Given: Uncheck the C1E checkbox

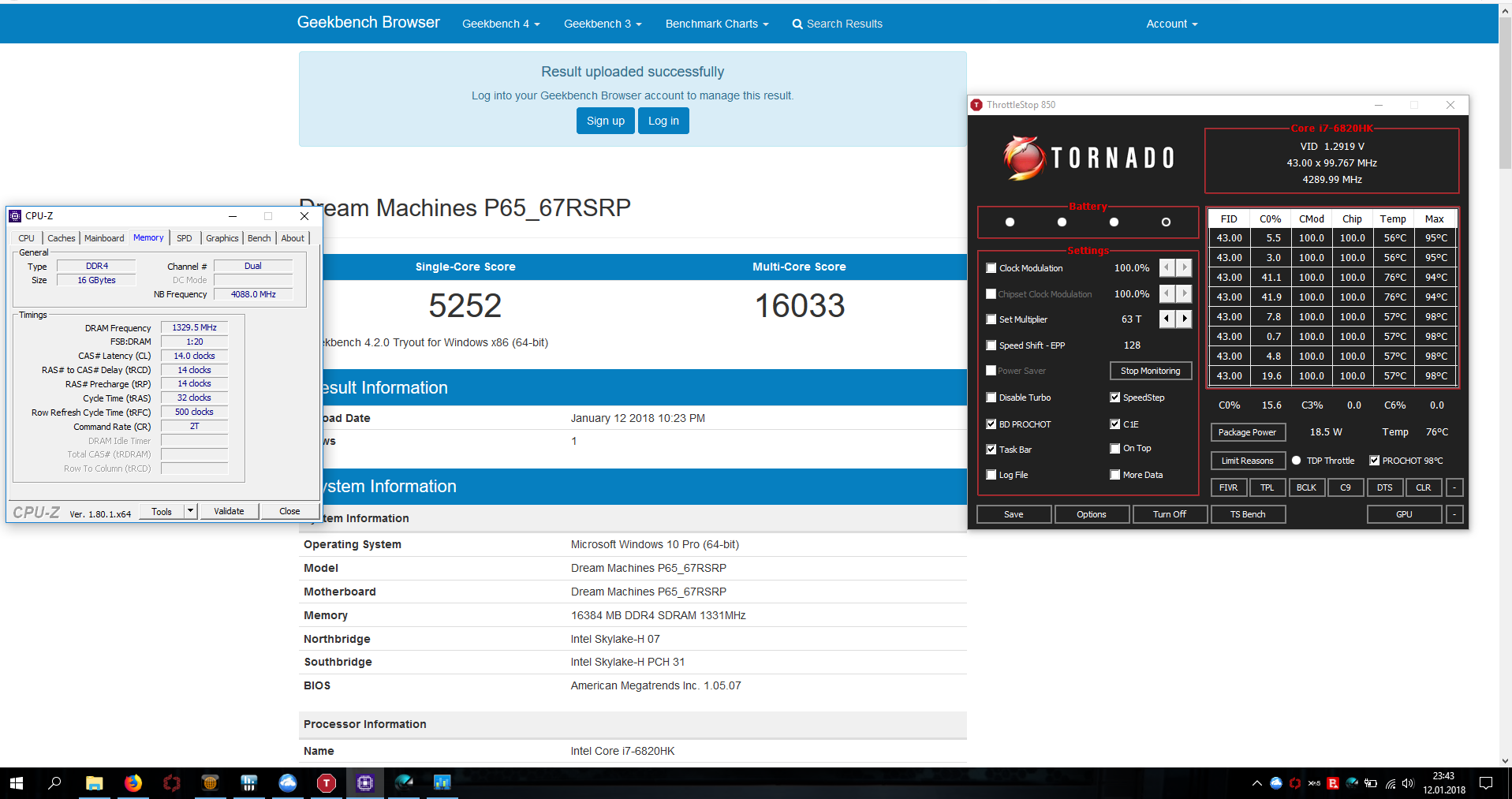Looking at the screenshot, I should [x=1114, y=424].
